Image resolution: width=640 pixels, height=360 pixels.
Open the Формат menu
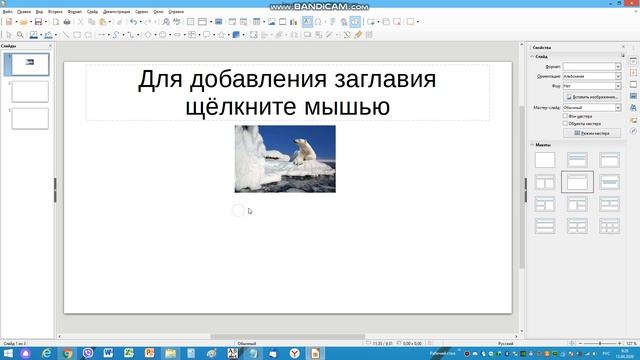75,12
